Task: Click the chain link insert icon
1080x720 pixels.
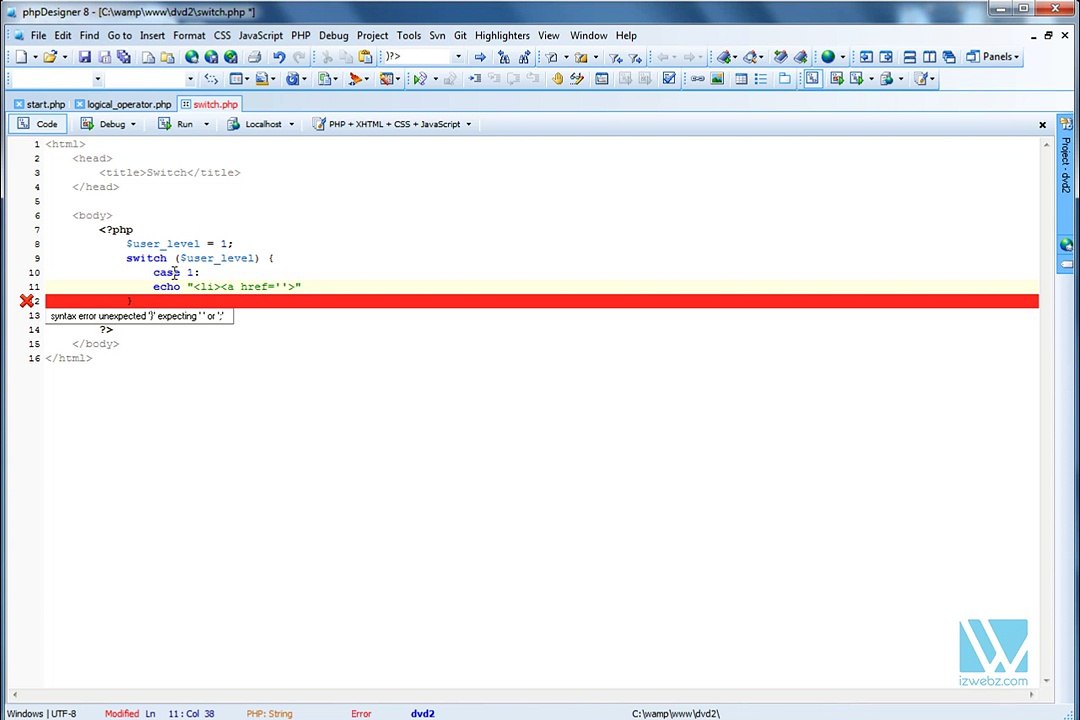Action: coord(698,79)
